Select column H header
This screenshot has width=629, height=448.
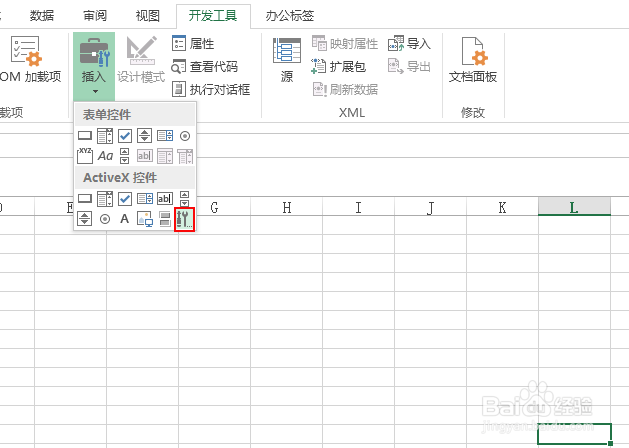[x=286, y=207]
